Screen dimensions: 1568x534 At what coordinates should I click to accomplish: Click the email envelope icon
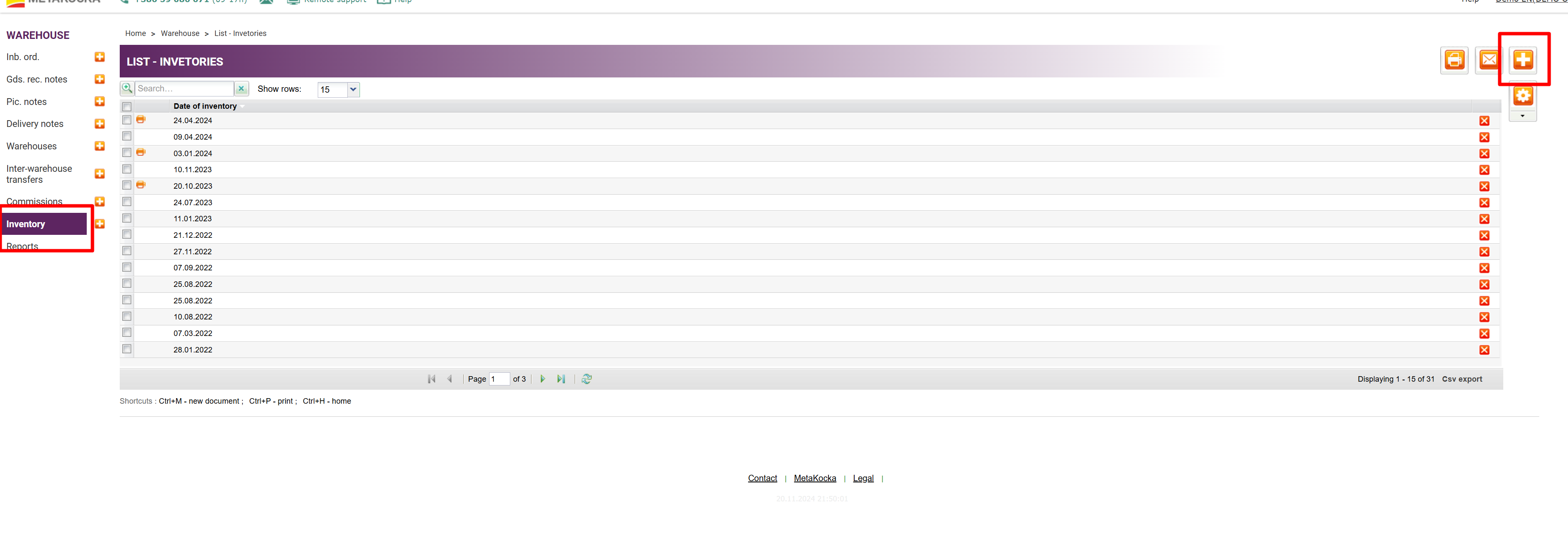[1488, 60]
